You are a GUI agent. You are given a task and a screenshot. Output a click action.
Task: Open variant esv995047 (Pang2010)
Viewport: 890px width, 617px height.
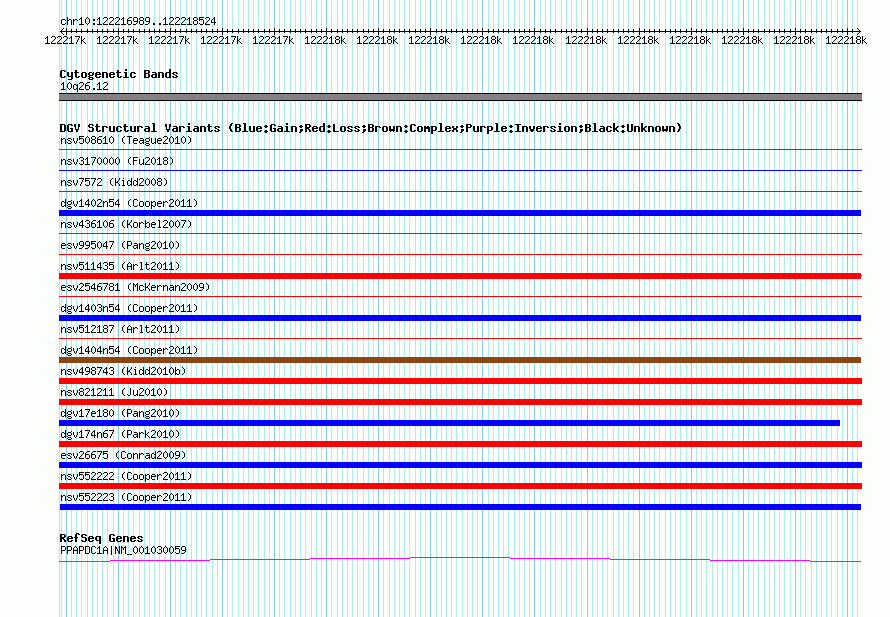coord(120,245)
